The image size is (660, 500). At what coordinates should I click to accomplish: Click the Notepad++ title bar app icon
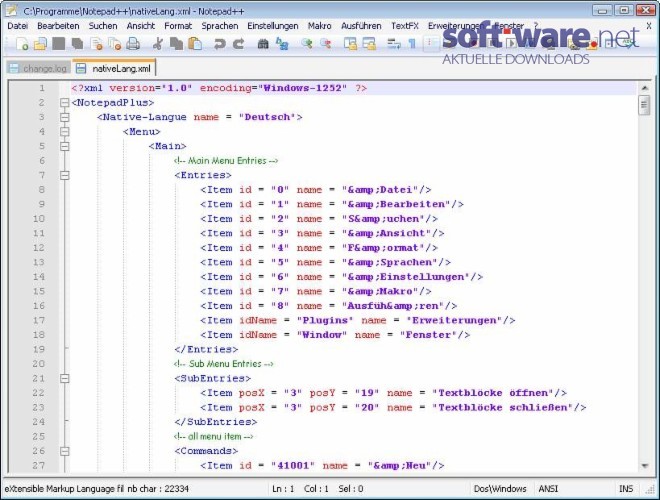11,11
